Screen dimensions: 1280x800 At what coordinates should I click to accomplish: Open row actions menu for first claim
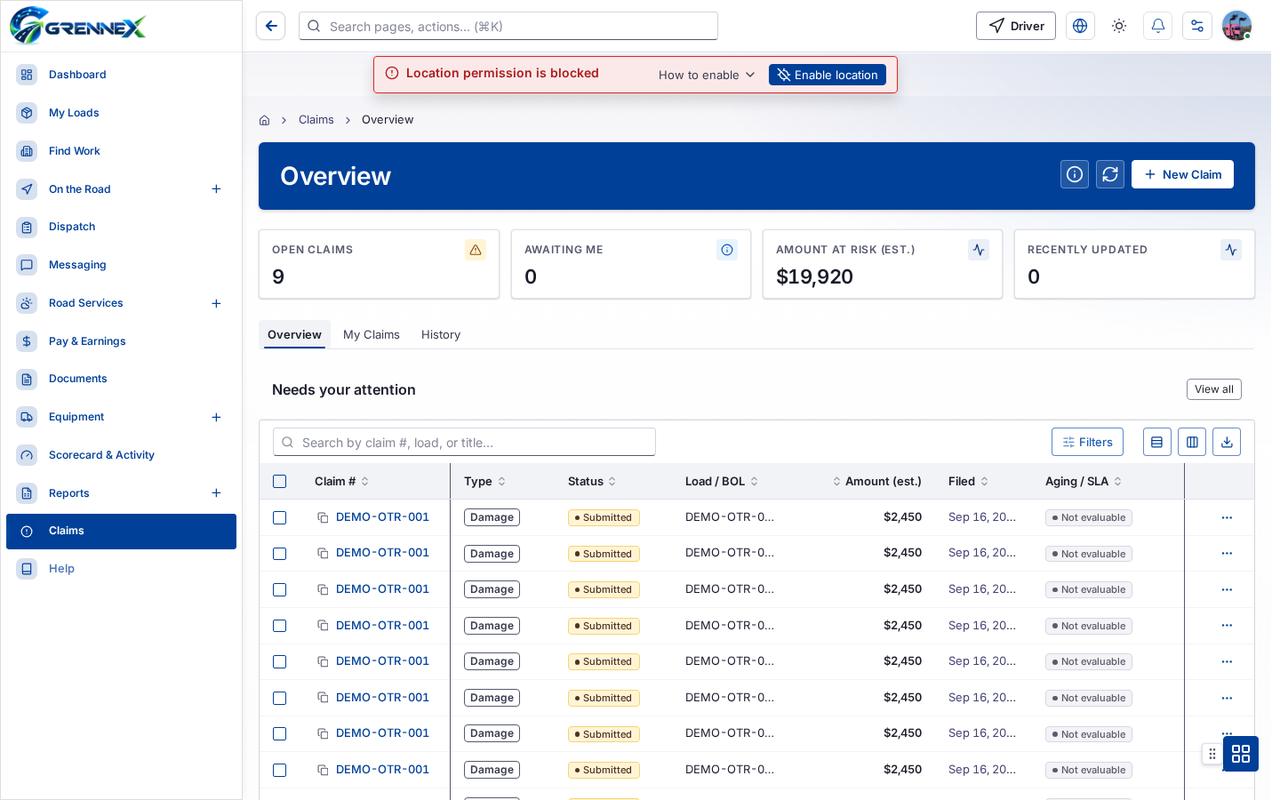[1227, 518]
